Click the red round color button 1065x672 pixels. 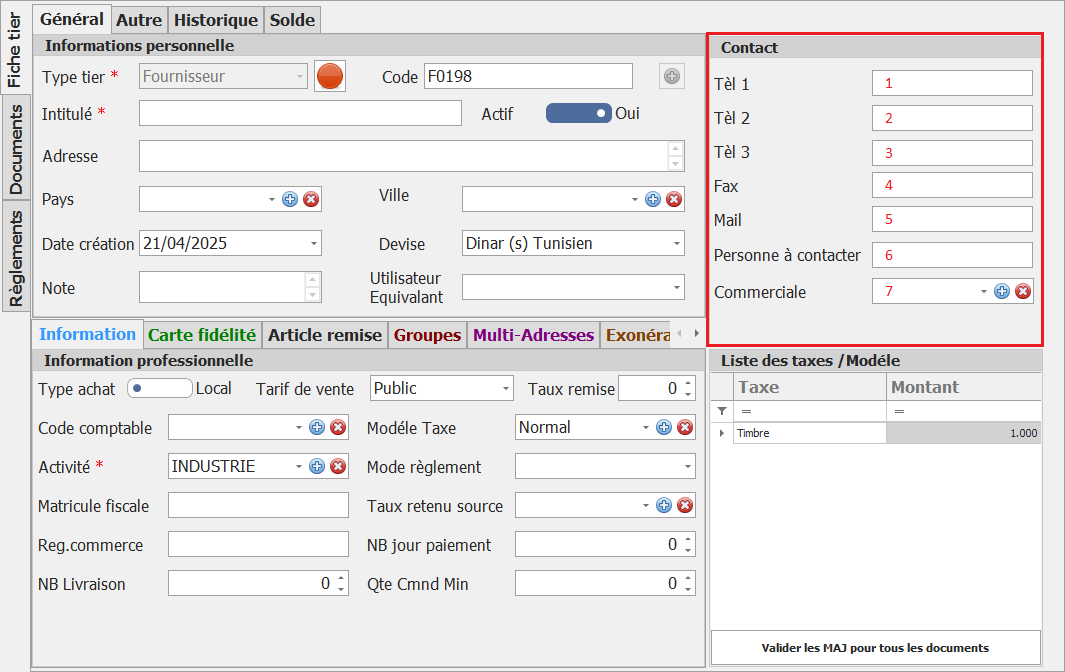pyautogui.click(x=330, y=76)
